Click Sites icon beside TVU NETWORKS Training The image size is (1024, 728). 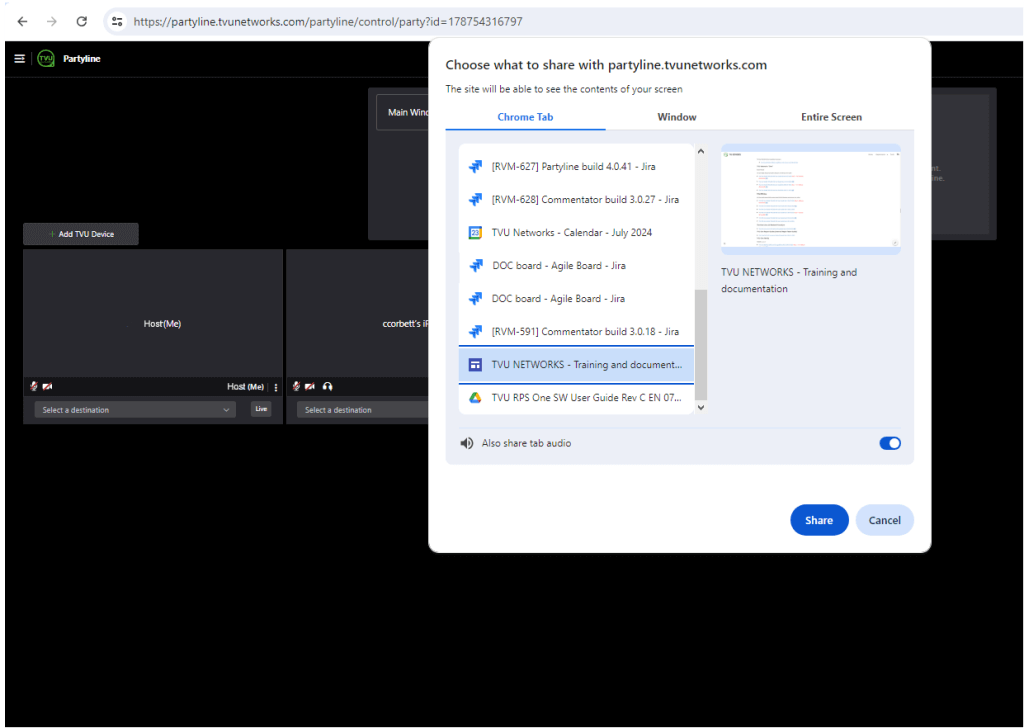pyautogui.click(x=475, y=364)
